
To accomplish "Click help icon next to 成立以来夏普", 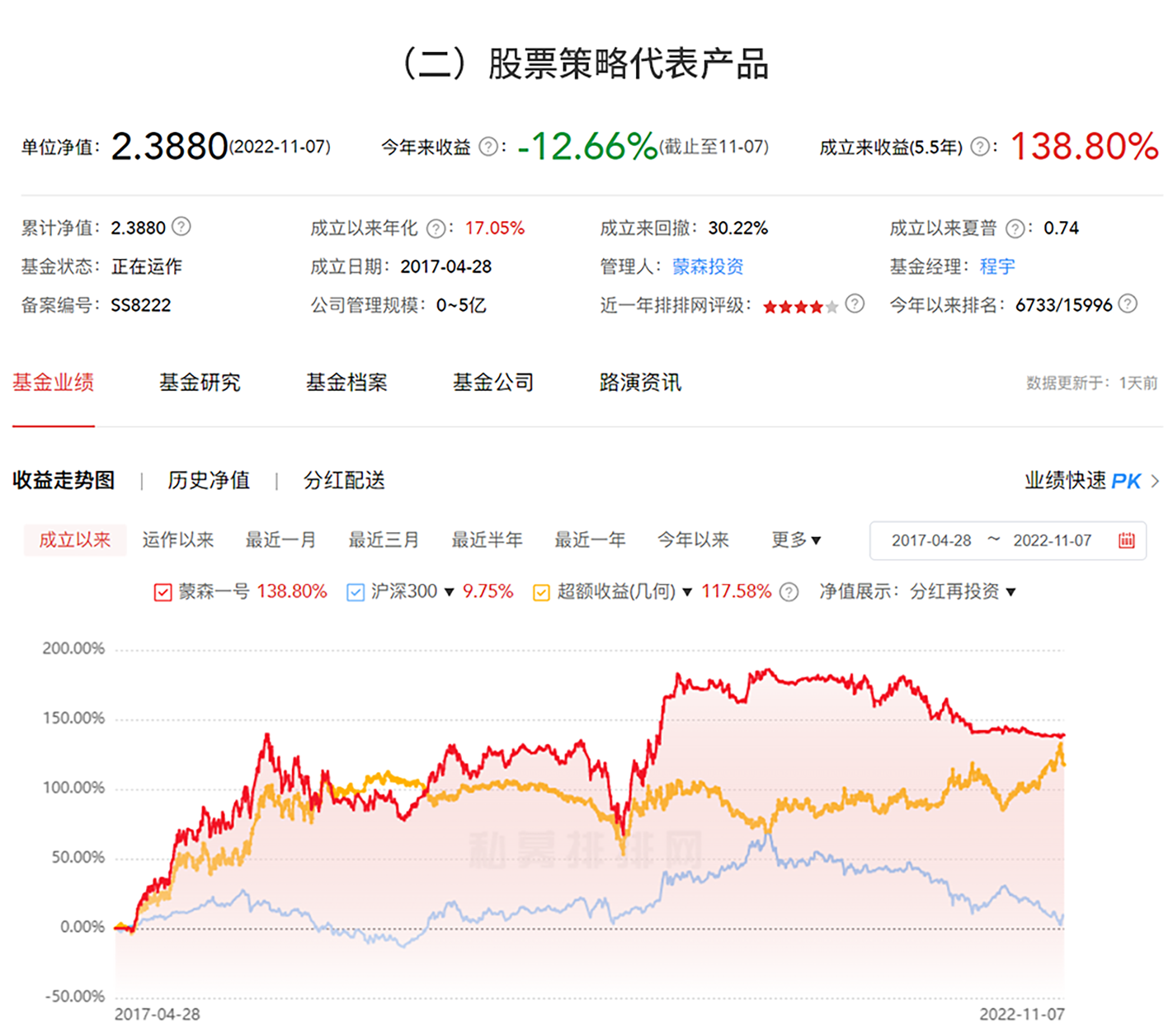I will point(1015,228).
